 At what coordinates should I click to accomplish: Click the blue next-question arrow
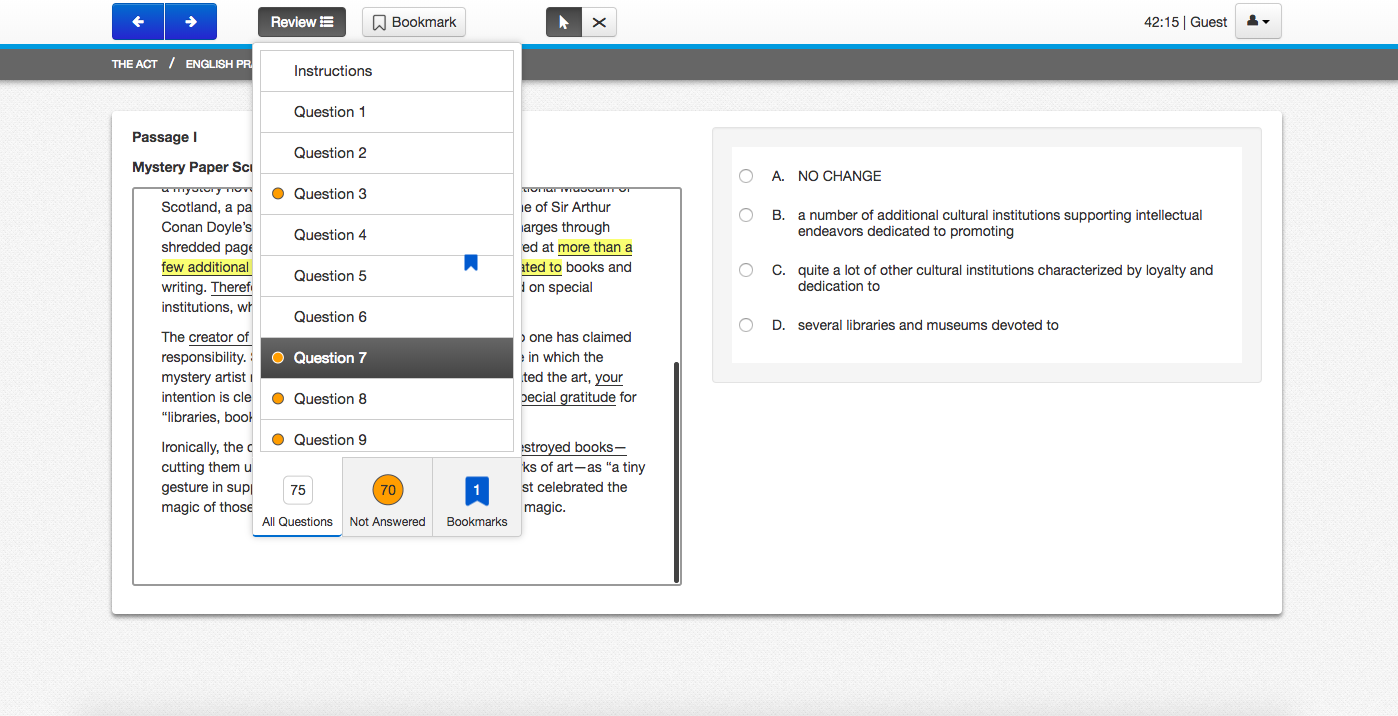[190, 21]
